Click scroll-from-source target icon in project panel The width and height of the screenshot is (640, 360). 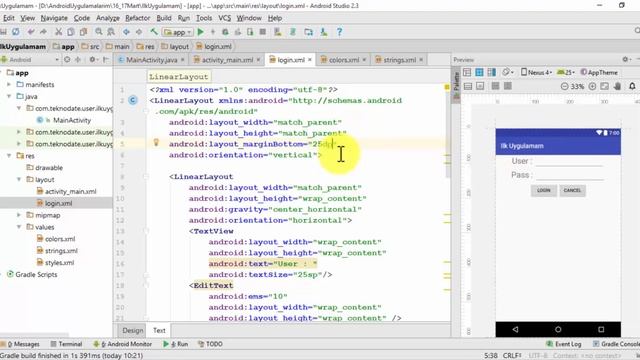(67, 60)
